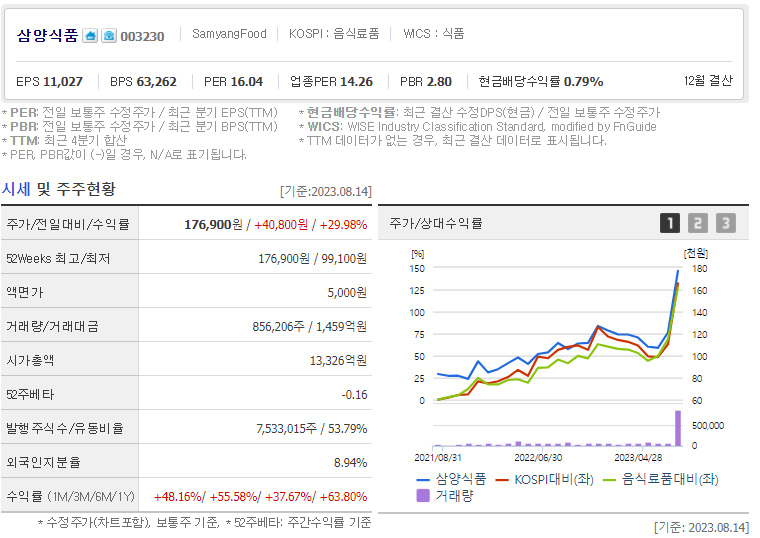This screenshot has width=760, height=538.
Task: Select the return rate +29.98%
Action: tap(343, 225)
